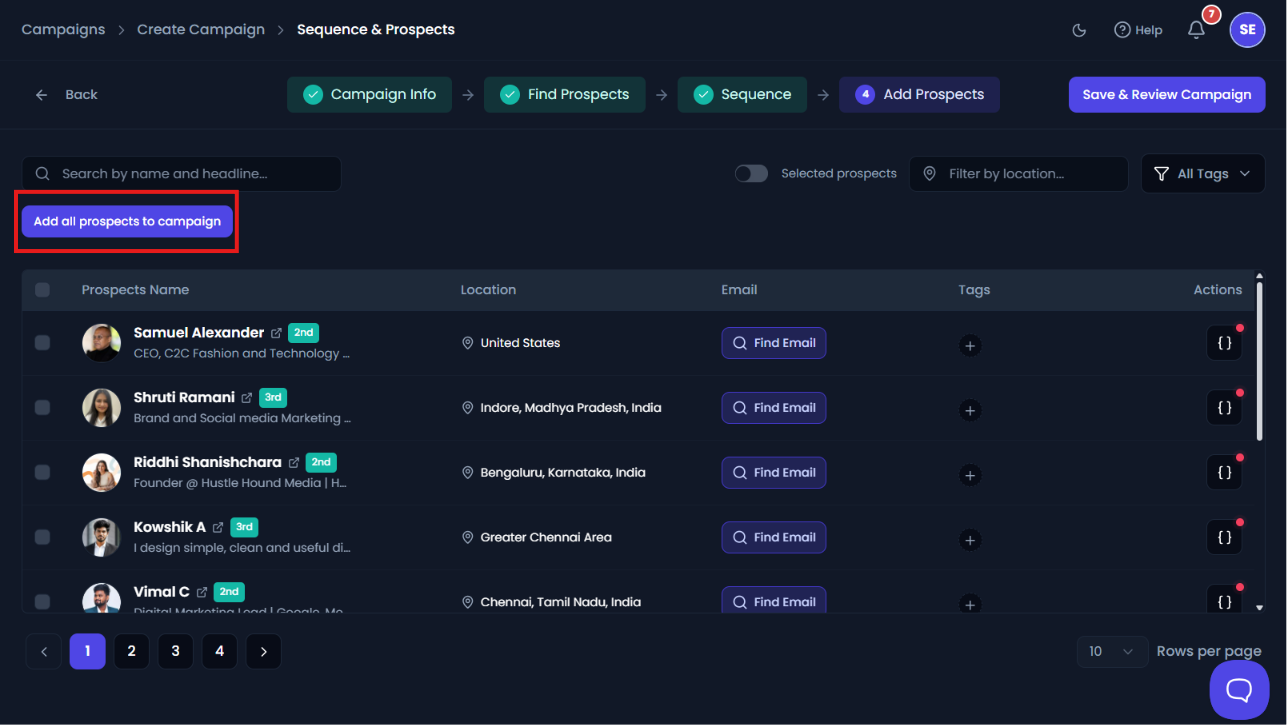Viewport: 1287px width, 725px height.
Task: Click Search by name and headline field
Action: (181, 173)
